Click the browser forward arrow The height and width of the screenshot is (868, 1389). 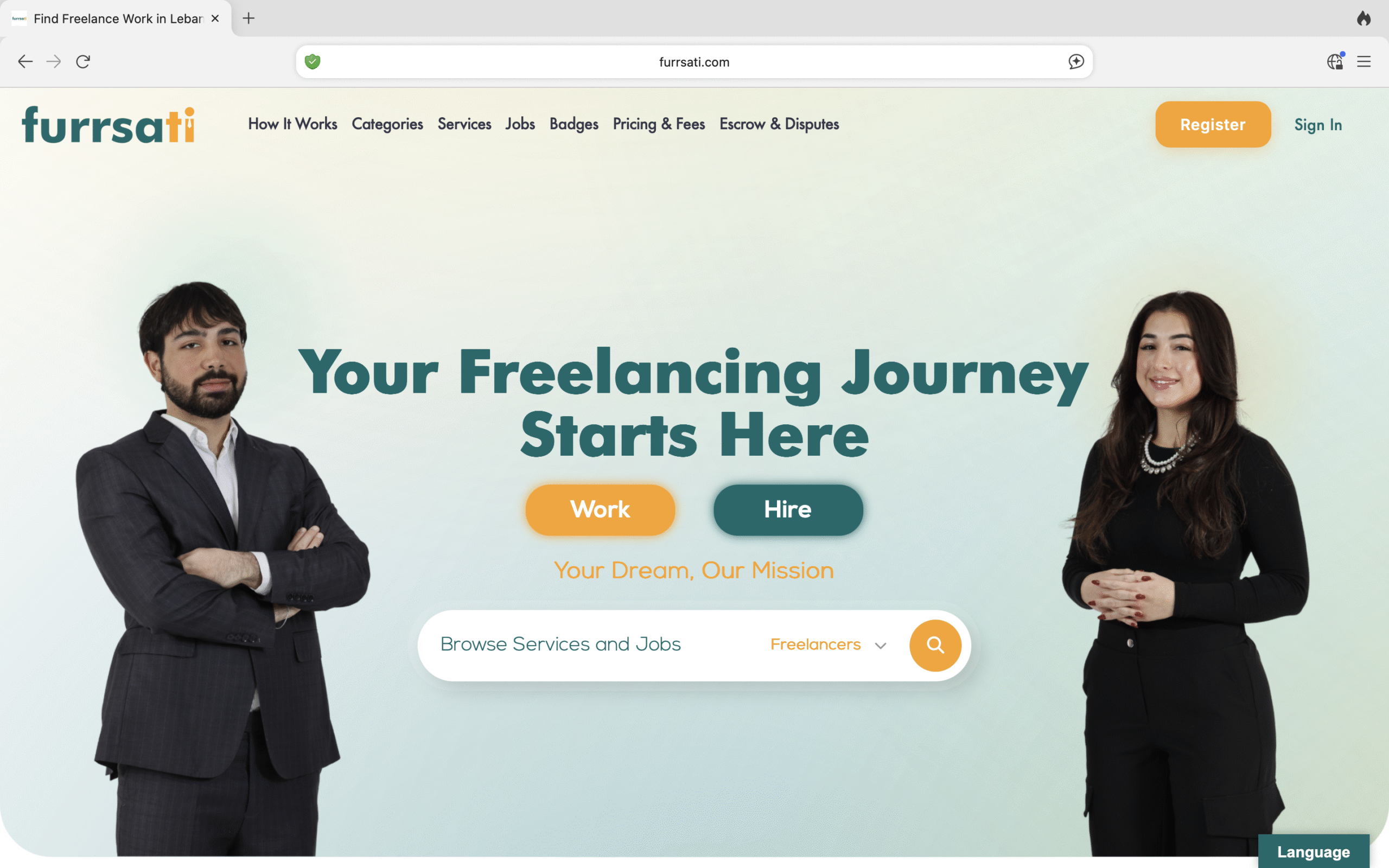53,61
